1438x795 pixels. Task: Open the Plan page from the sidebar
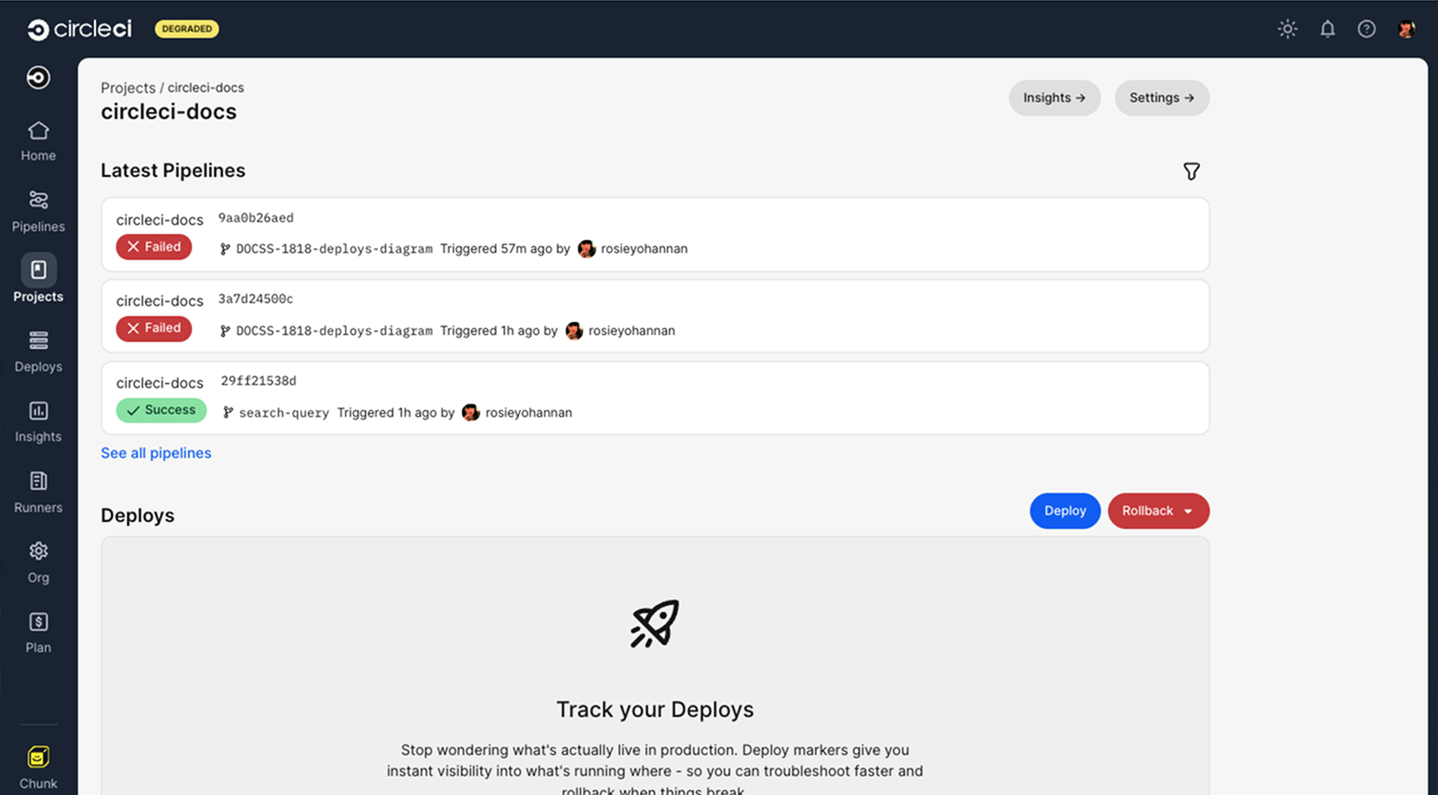click(x=38, y=632)
